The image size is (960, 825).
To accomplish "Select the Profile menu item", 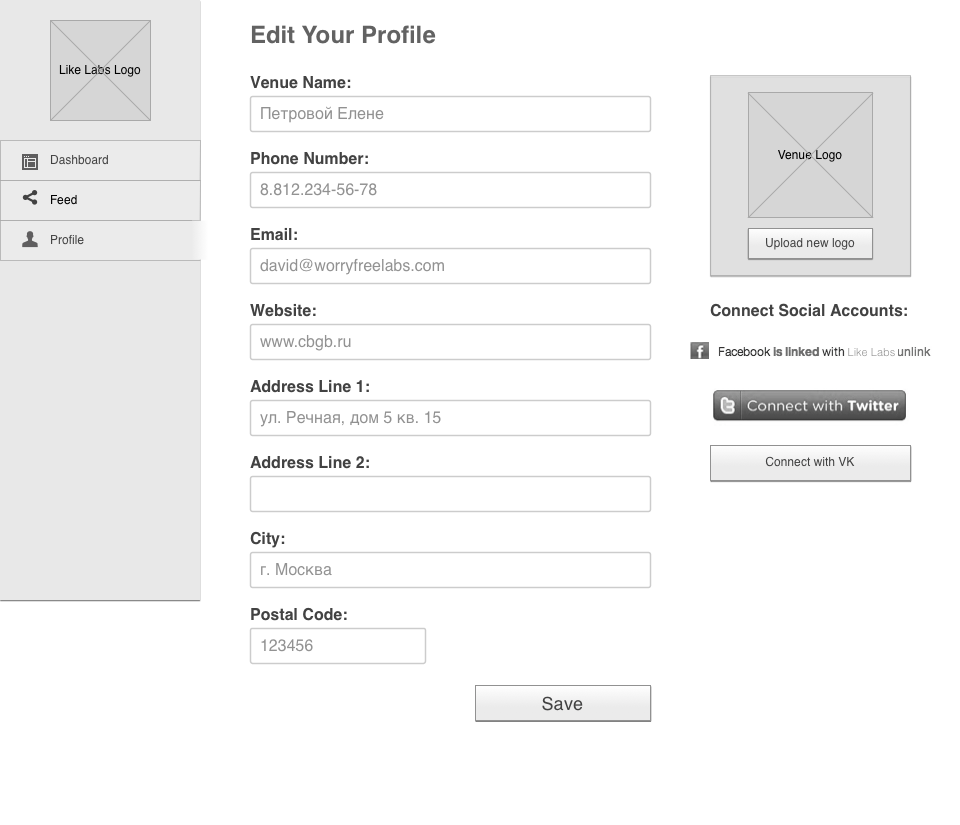I will (x=67, y=240).
